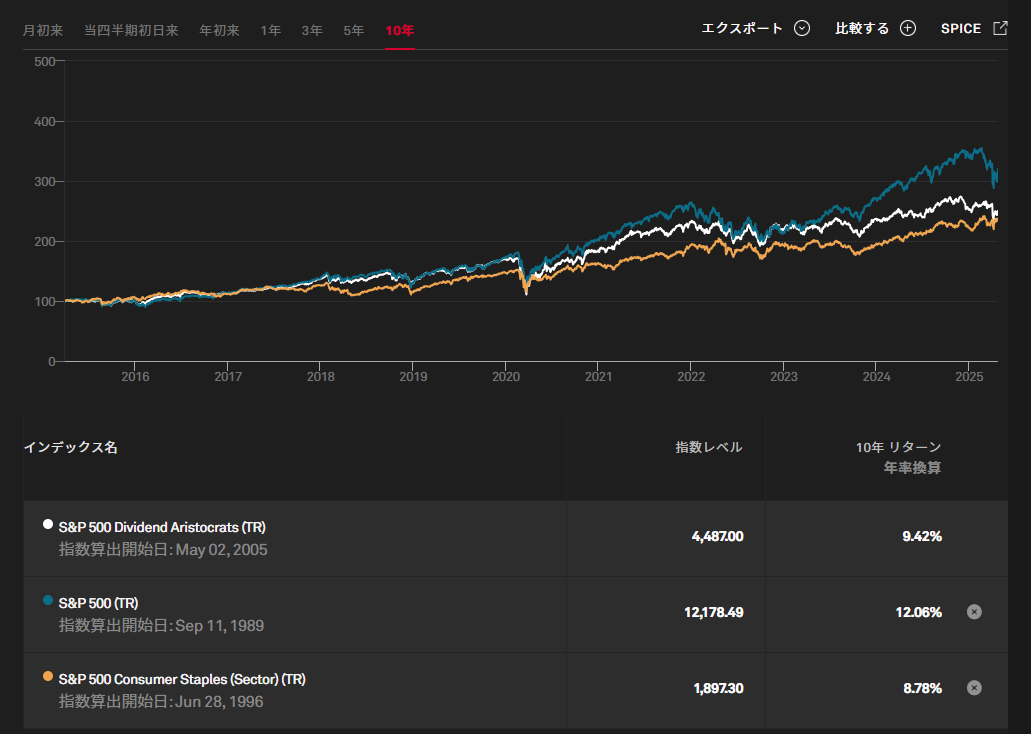Click the 10年 リターン column header
This screenshot has width=1031, height=734.
click(898, 447)
